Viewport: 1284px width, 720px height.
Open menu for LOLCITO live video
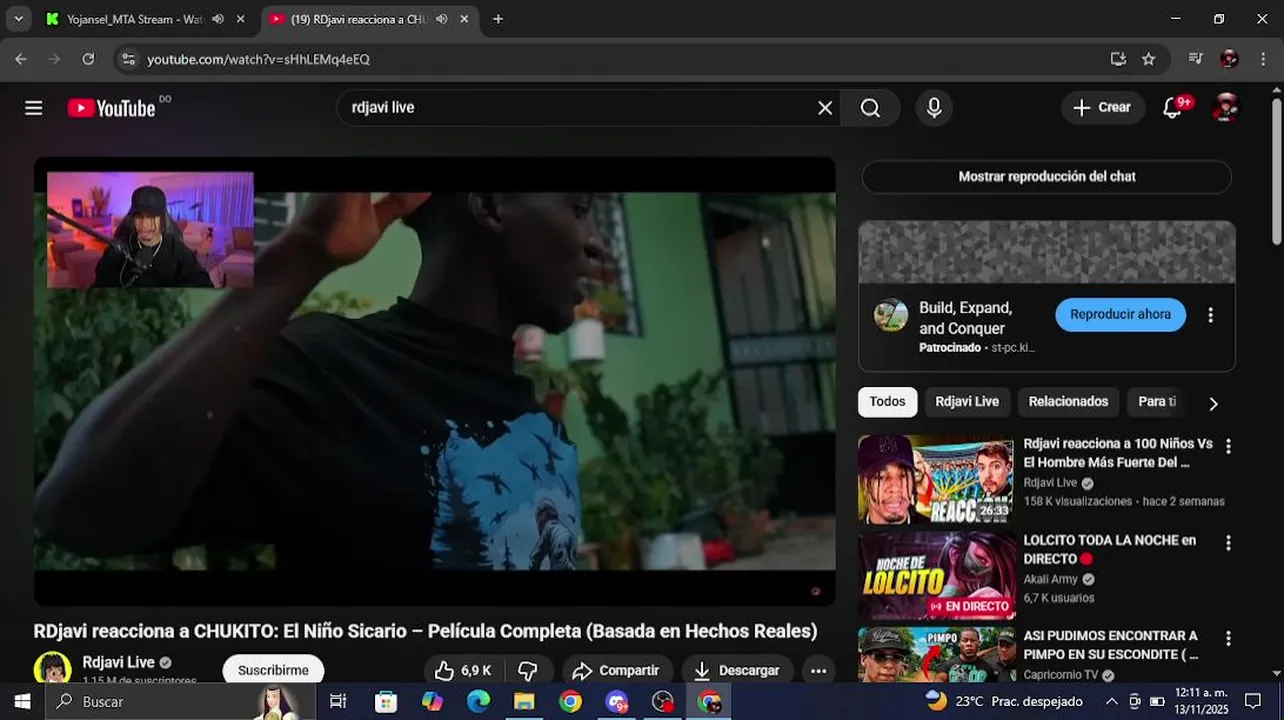1228,543
